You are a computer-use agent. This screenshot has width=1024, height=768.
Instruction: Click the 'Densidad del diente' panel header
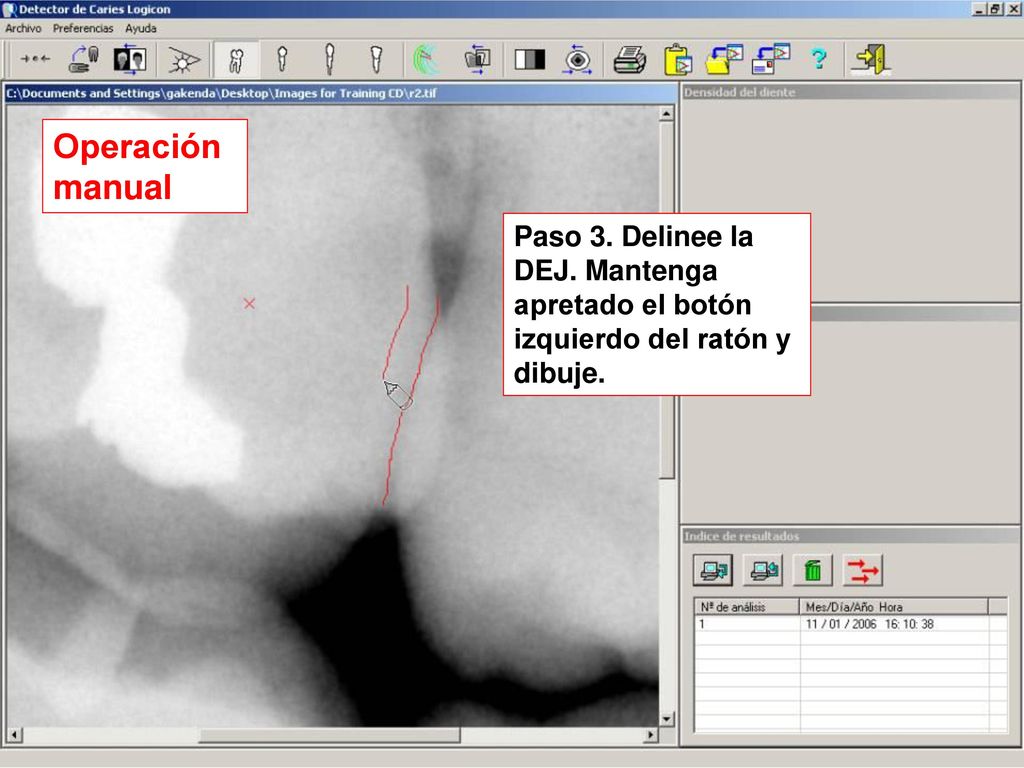coord(850,92)
